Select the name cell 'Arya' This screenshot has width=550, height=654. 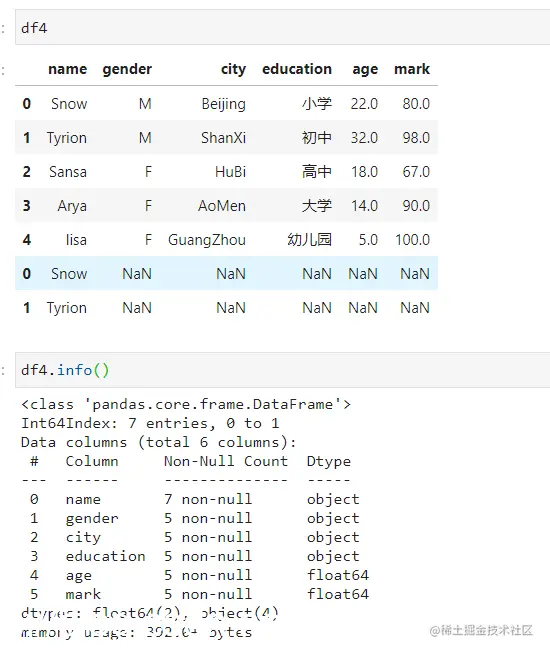(x=72, y=206)
